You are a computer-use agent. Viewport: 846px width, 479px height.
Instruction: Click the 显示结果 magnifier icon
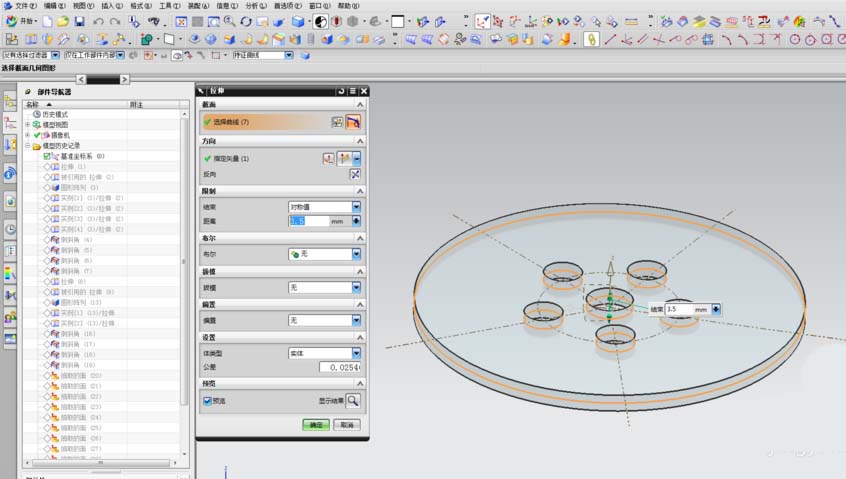[353, 401]
